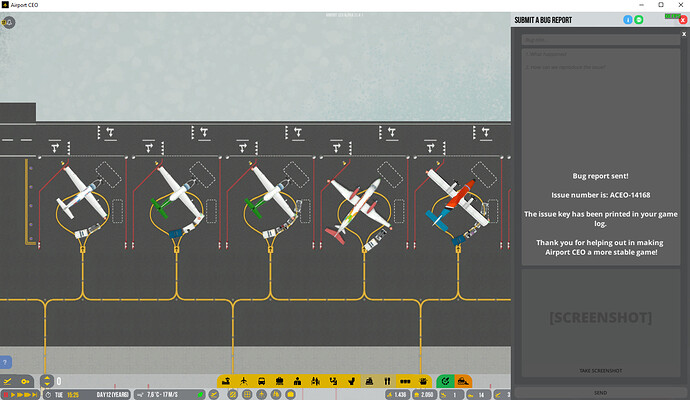Click the bug title input field
This screenshot has height=400, width=690.
601,40
